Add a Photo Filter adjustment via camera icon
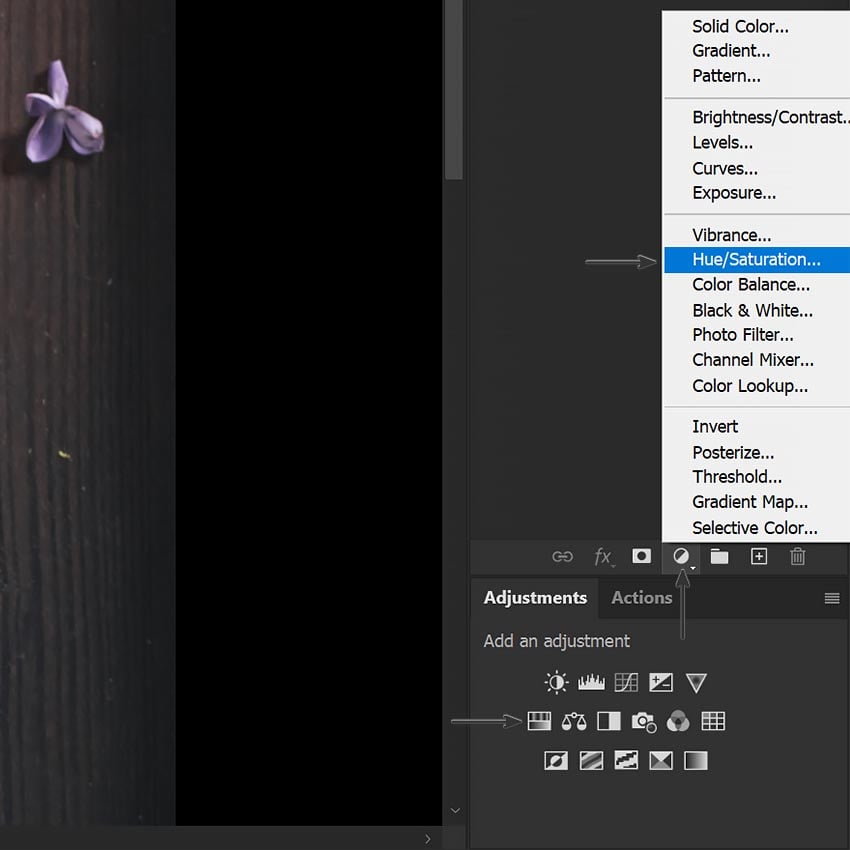The height and width of the screenshot is (850, 850). 644,721
